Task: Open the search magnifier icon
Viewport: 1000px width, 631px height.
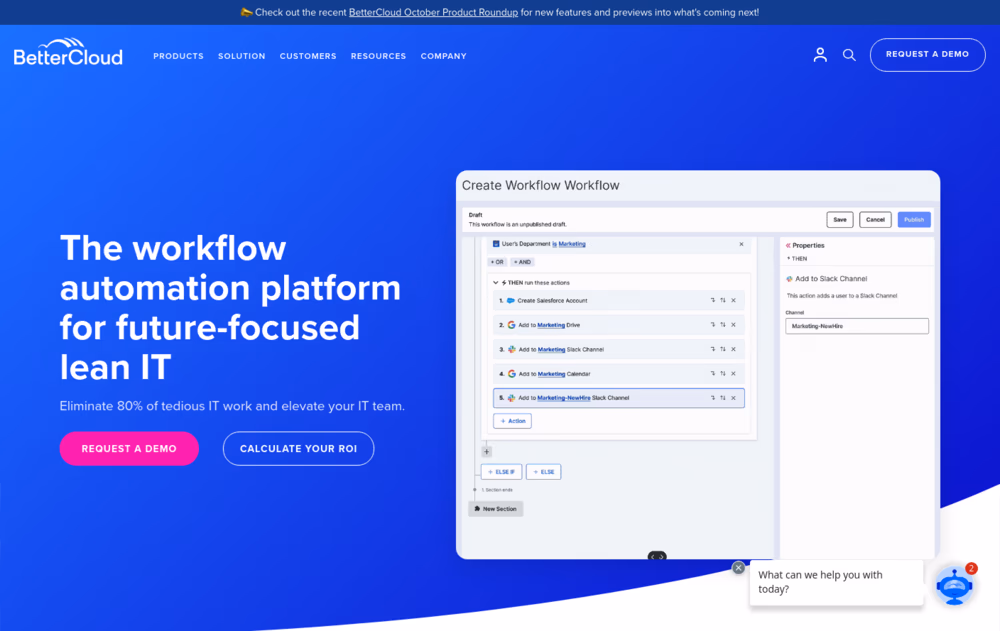Action: tap(849, 55)
